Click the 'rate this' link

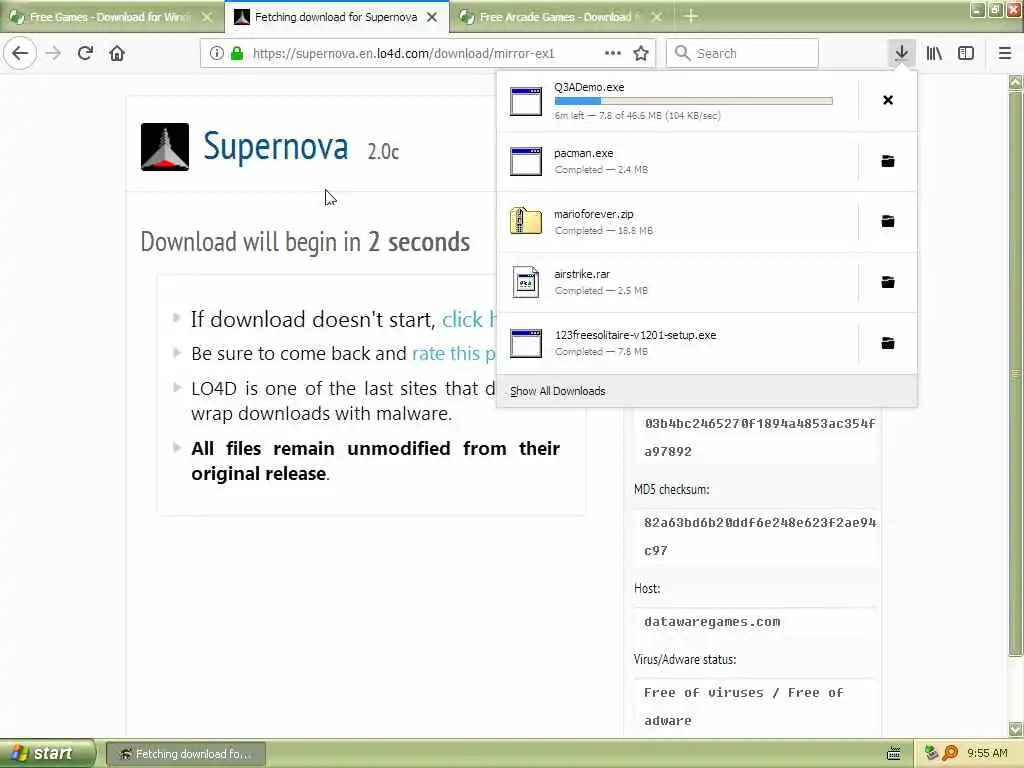[454, 353]
